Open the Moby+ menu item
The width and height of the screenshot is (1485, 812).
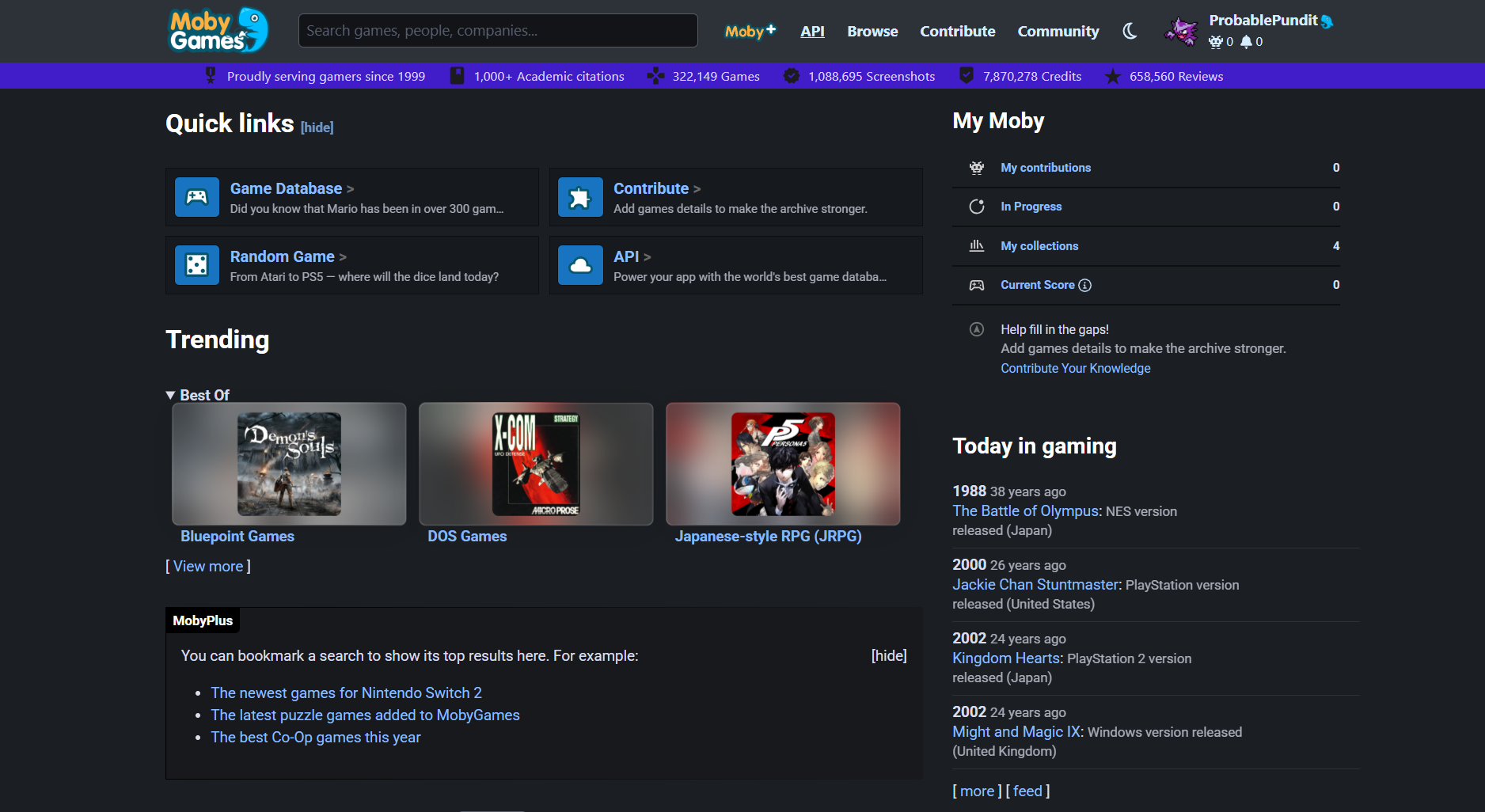[x=750, y=31]
